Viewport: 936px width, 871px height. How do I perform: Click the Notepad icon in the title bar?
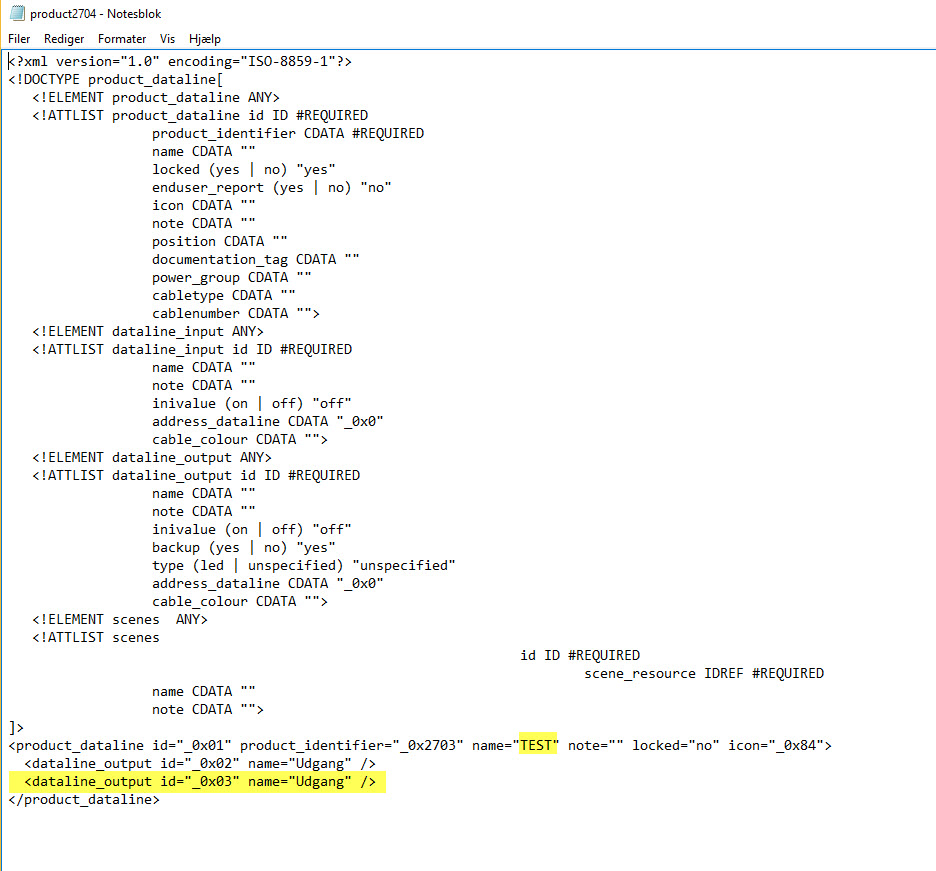tap(17, 13)
